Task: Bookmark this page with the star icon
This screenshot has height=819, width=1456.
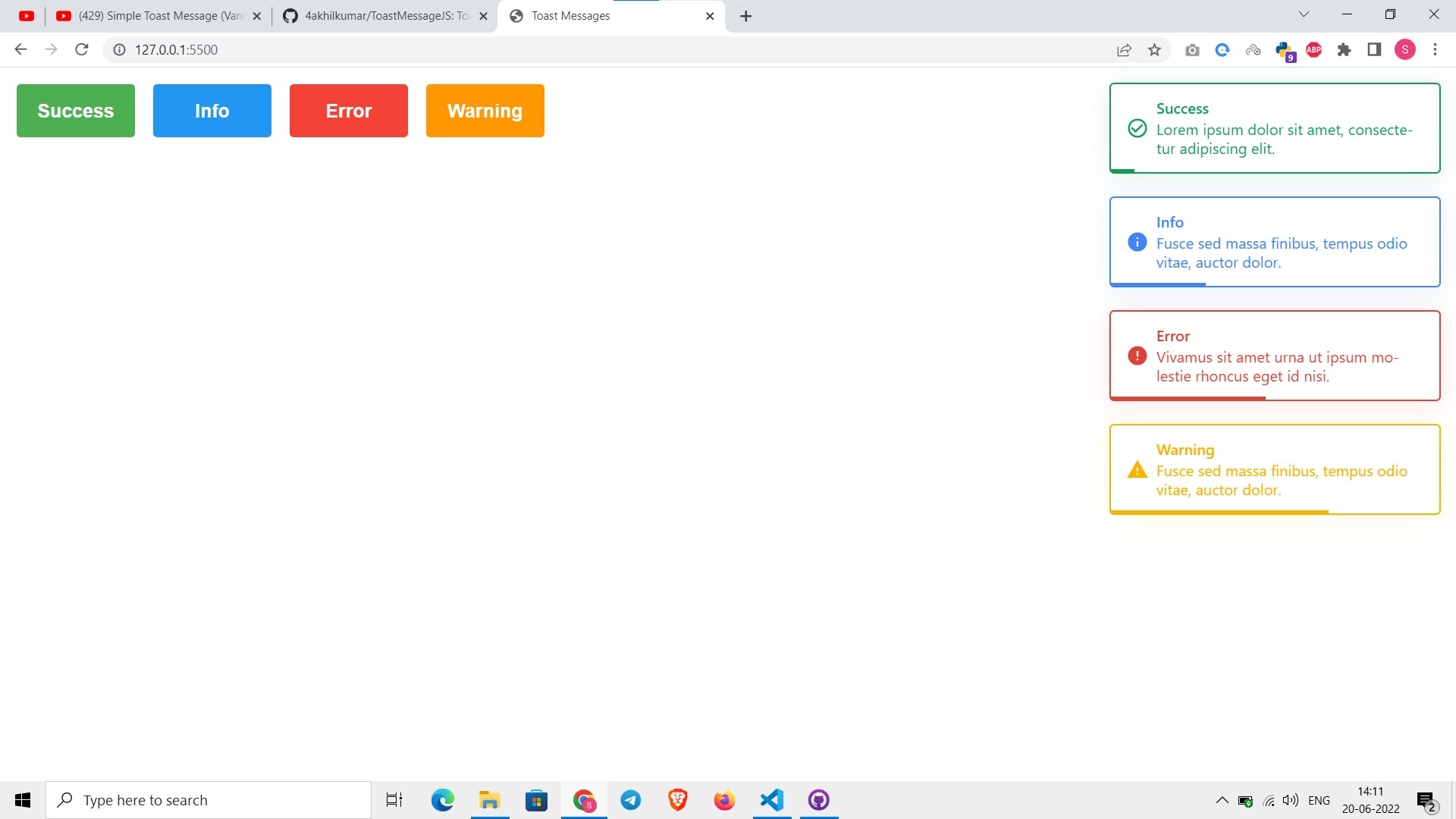Action: click(1154, 50)
